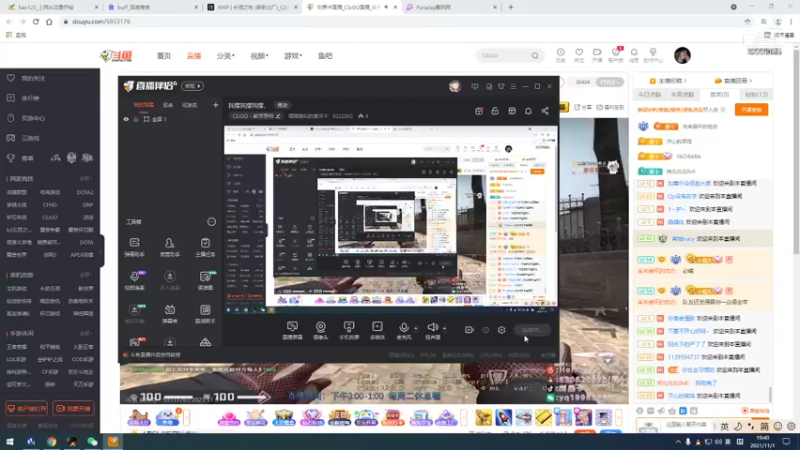
Task: Open 关注 follow heart icon
Action: coord(579,55)
